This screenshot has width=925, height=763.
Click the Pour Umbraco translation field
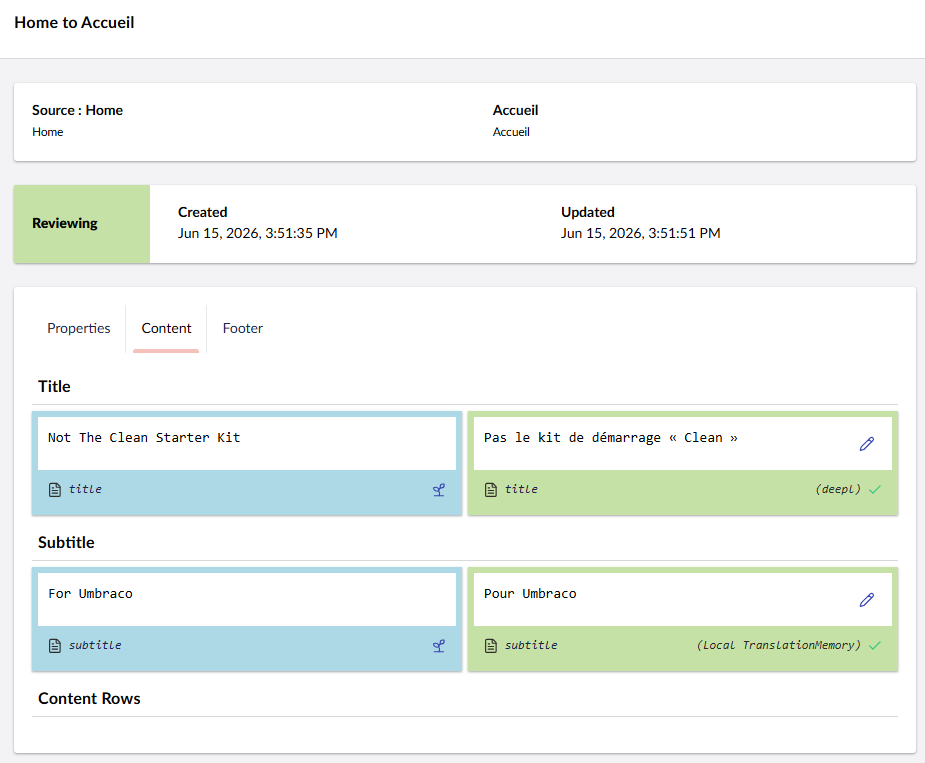683,600
